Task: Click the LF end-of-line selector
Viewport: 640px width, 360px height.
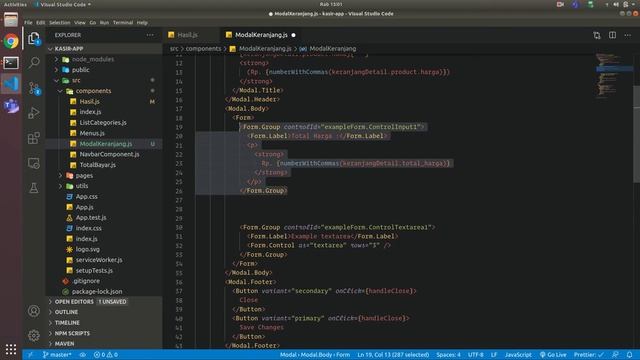Action: 494,355
